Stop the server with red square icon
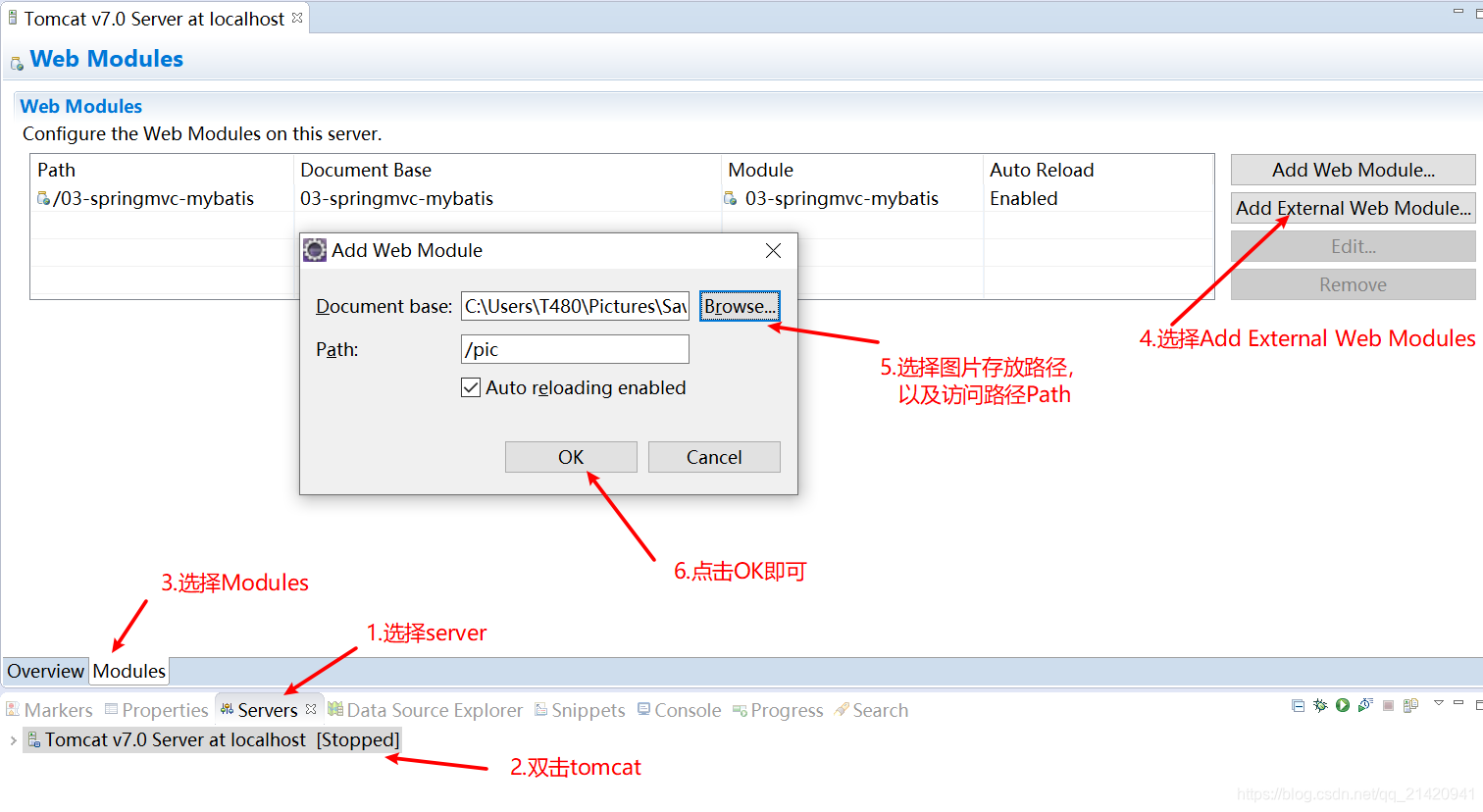The height and width of the screenshot is (812, 1483). pyautogui.click(x=1388, y=705)
